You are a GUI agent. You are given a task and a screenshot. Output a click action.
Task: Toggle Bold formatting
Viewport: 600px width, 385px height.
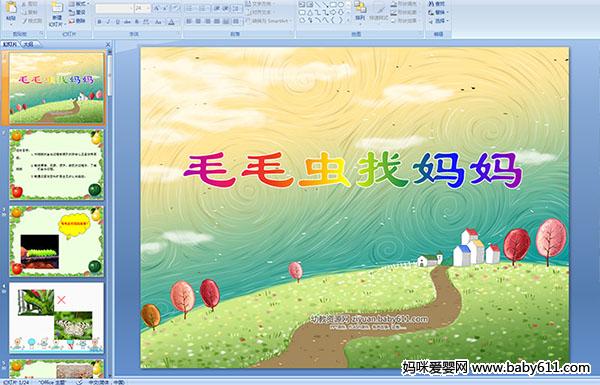click(99, 22)
